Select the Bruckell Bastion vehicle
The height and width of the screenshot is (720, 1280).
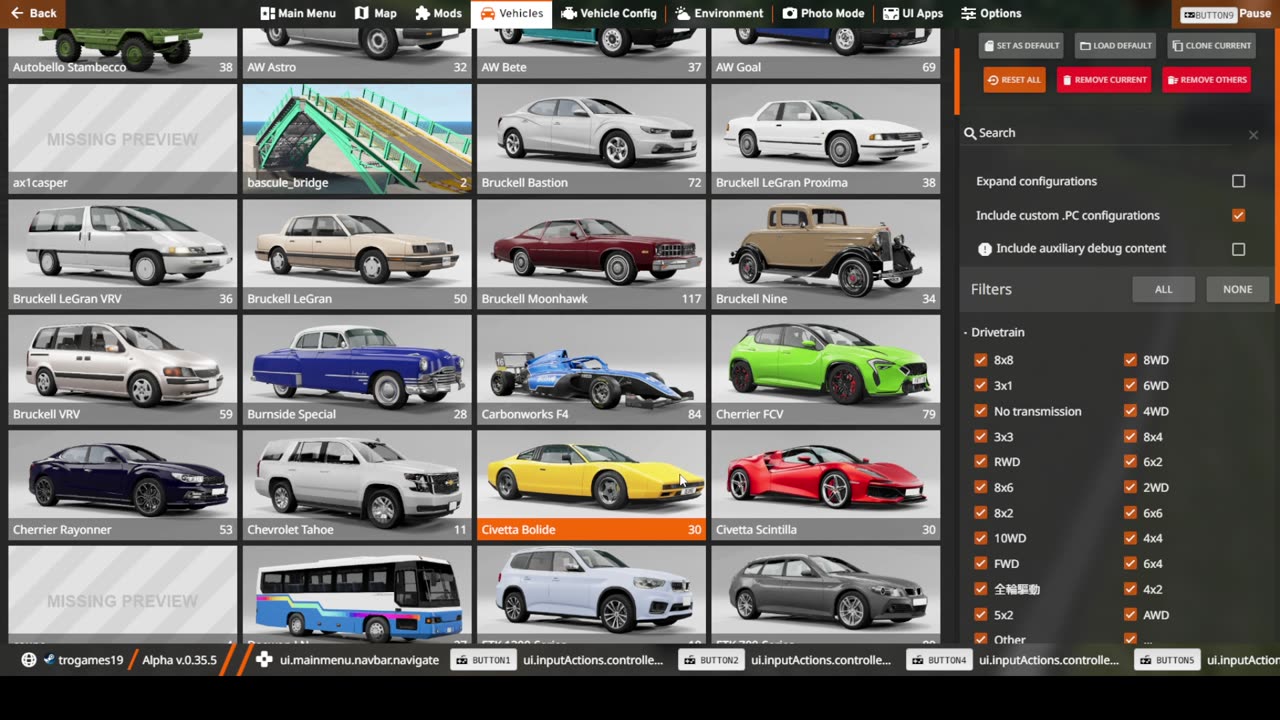click(591, 139)
